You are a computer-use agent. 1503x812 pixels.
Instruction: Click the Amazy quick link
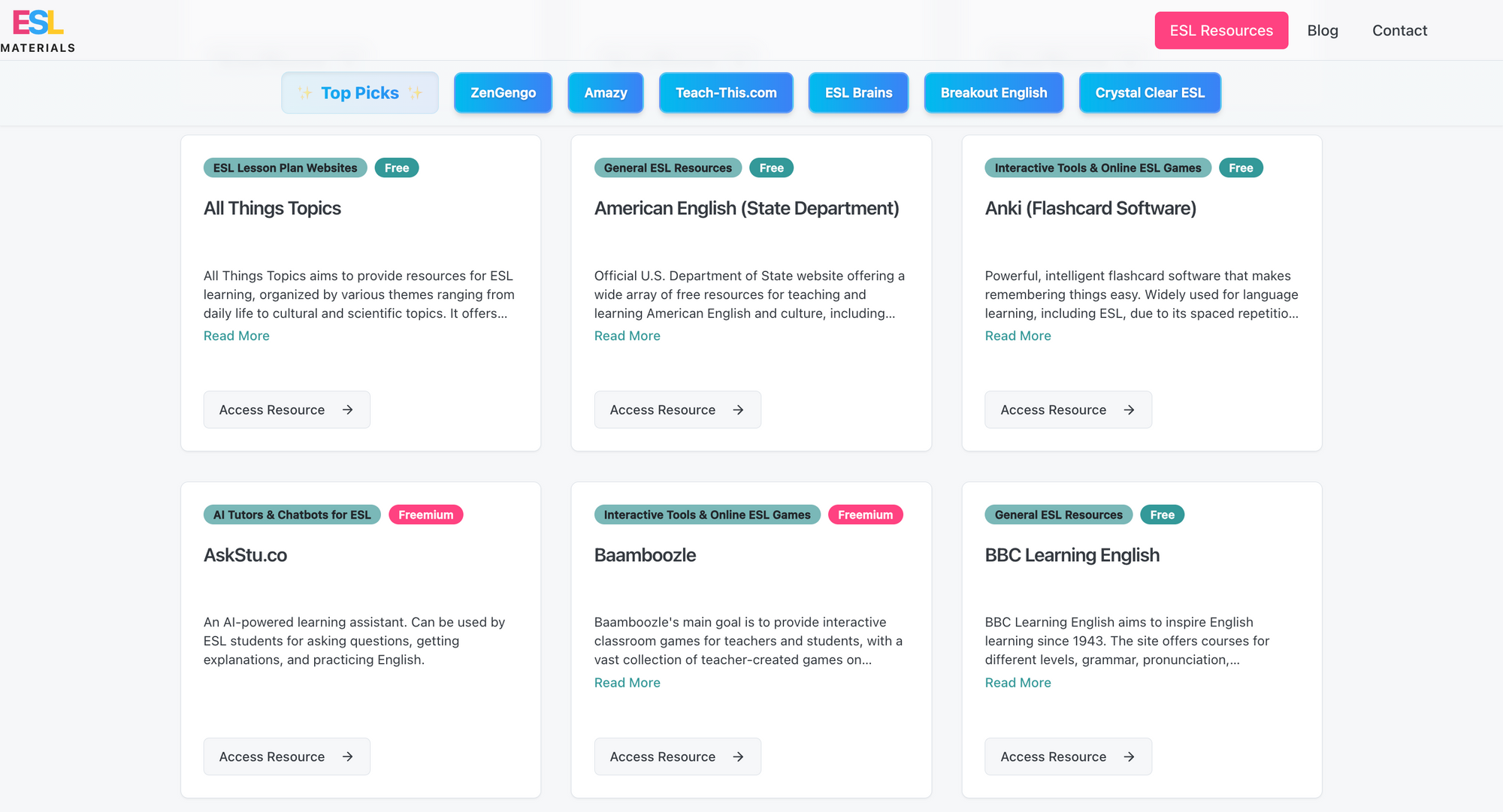click(606, 93)
